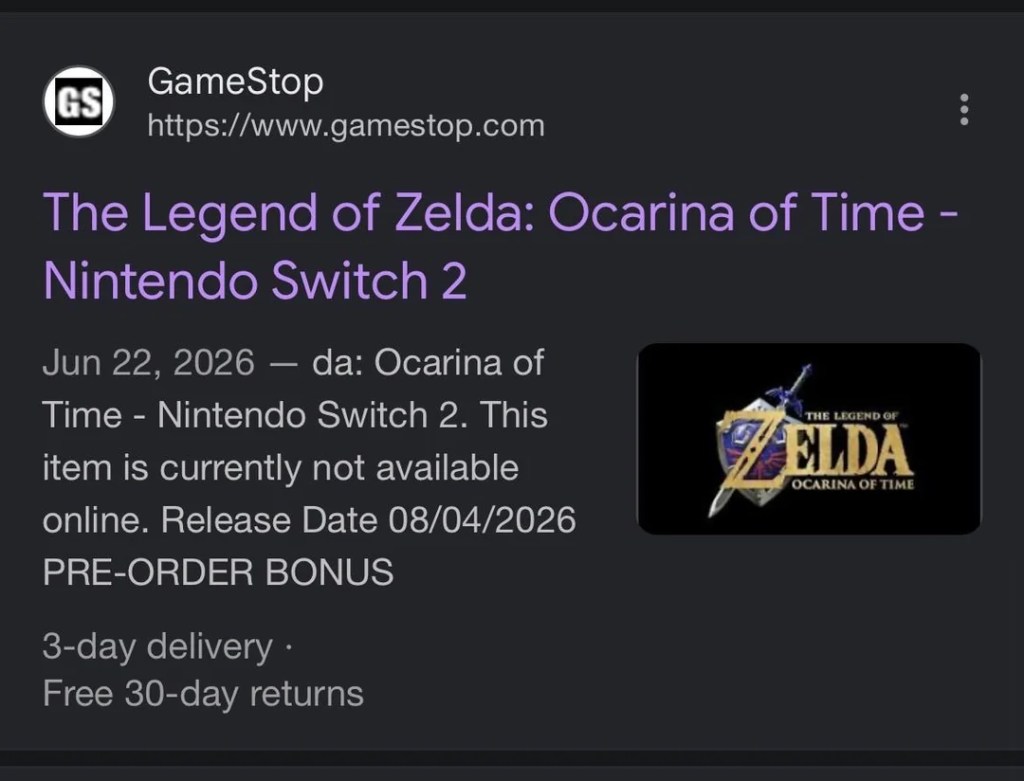
Task: Click the Jun 22, 2026 date
Action: tap(148, 362)
